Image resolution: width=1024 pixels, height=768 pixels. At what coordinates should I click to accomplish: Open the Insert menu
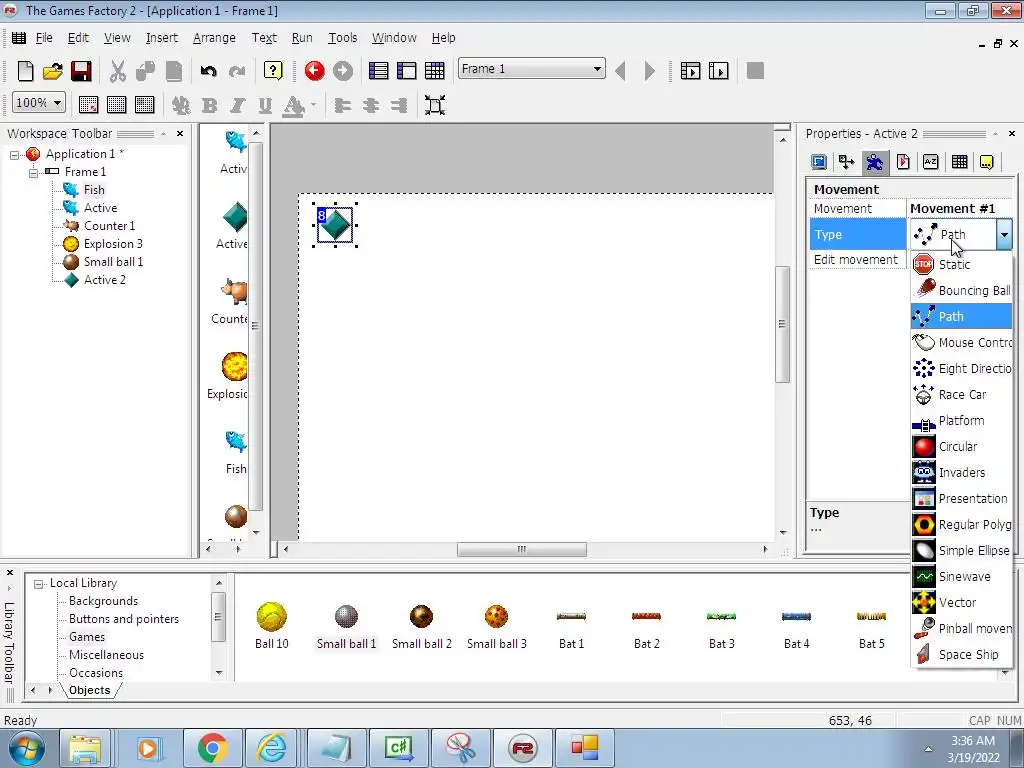(161, 38)
